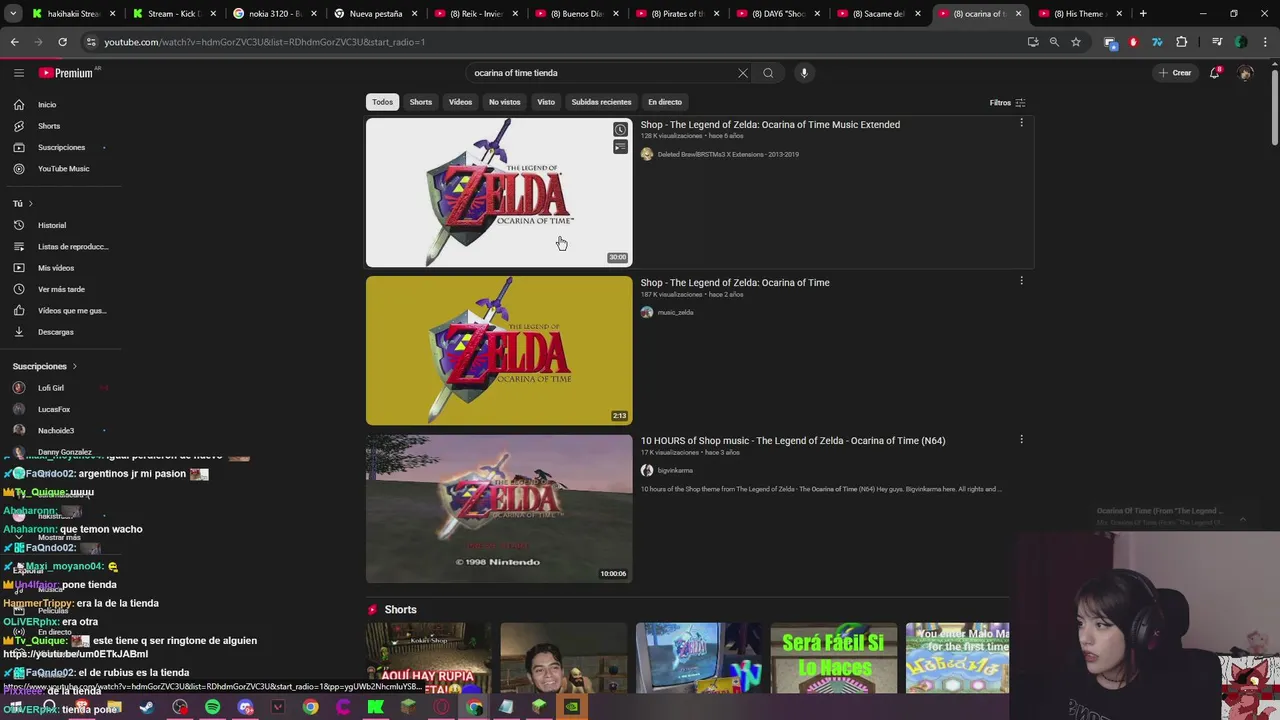1280x720 pixels.
Task: Open the Chrome zoom magnifier icon
Action: coord(1054,42)
